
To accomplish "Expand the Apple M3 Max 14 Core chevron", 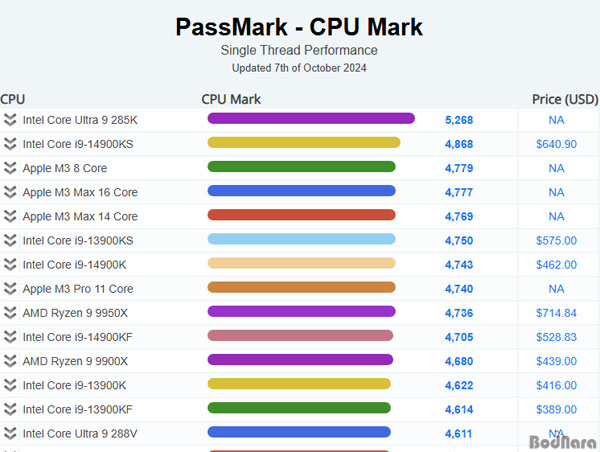I will 10,216.
